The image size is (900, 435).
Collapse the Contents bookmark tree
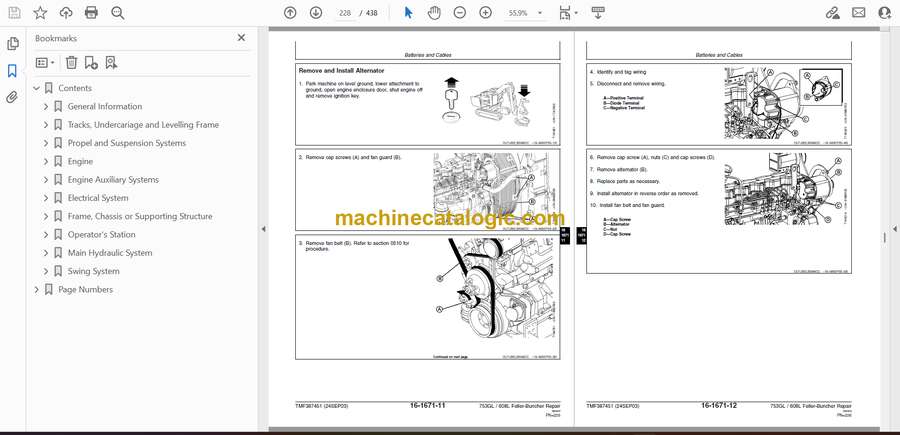(x=37, y=88)
